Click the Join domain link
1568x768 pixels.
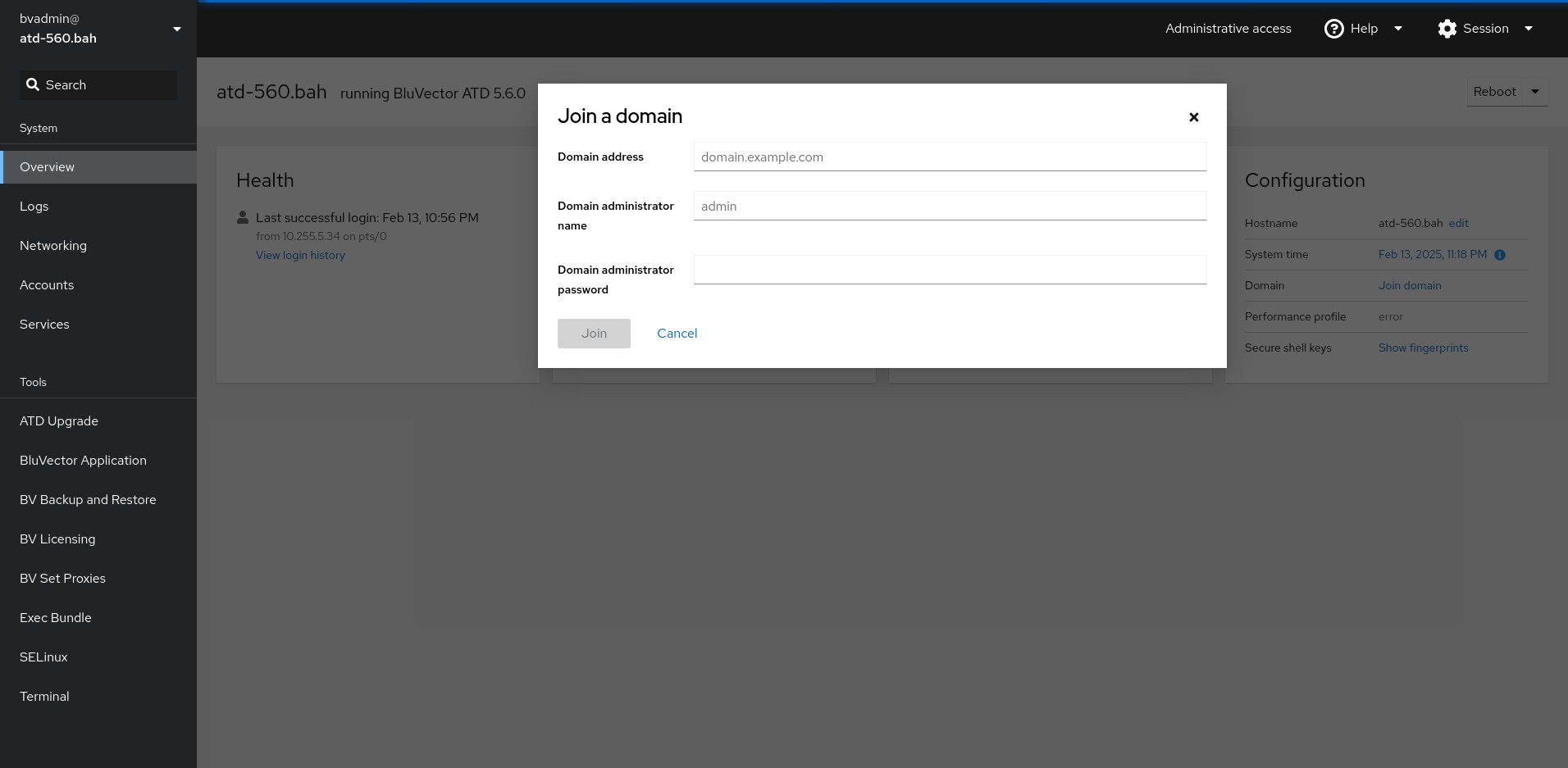click(1410, 286)
